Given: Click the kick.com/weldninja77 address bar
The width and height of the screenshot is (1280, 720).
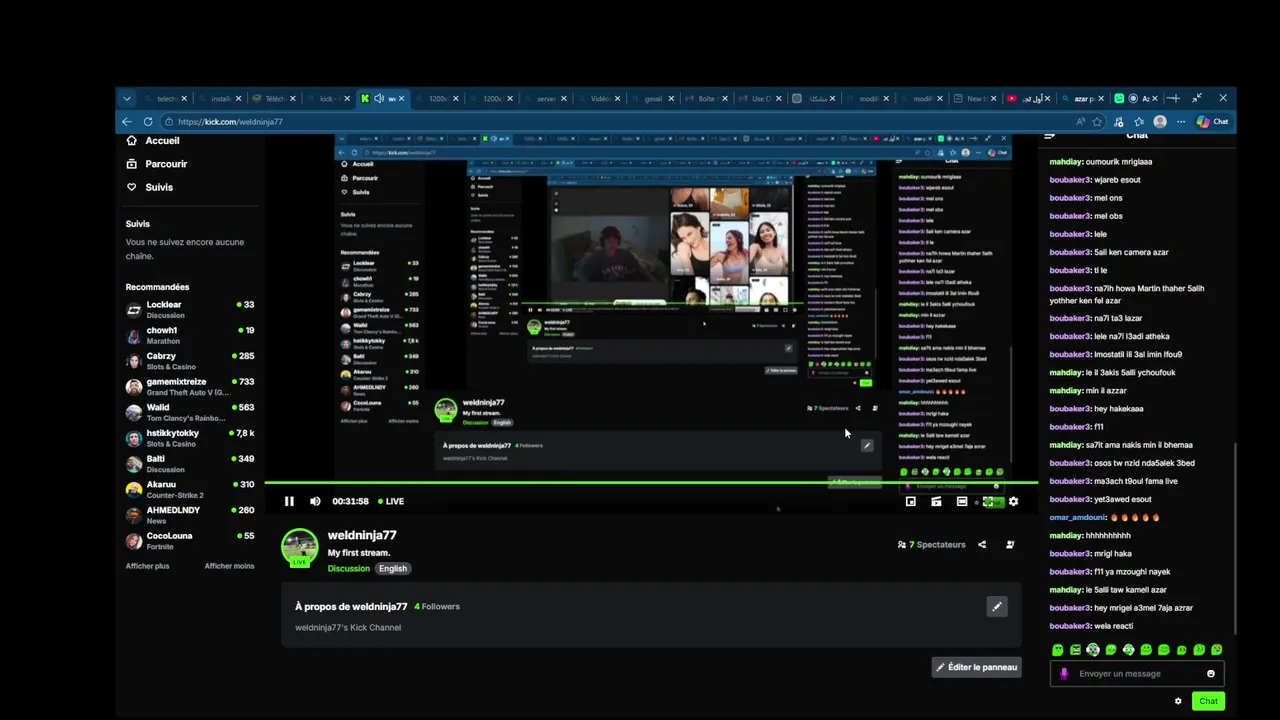Looking at the screenshot, I should [620, 122].
